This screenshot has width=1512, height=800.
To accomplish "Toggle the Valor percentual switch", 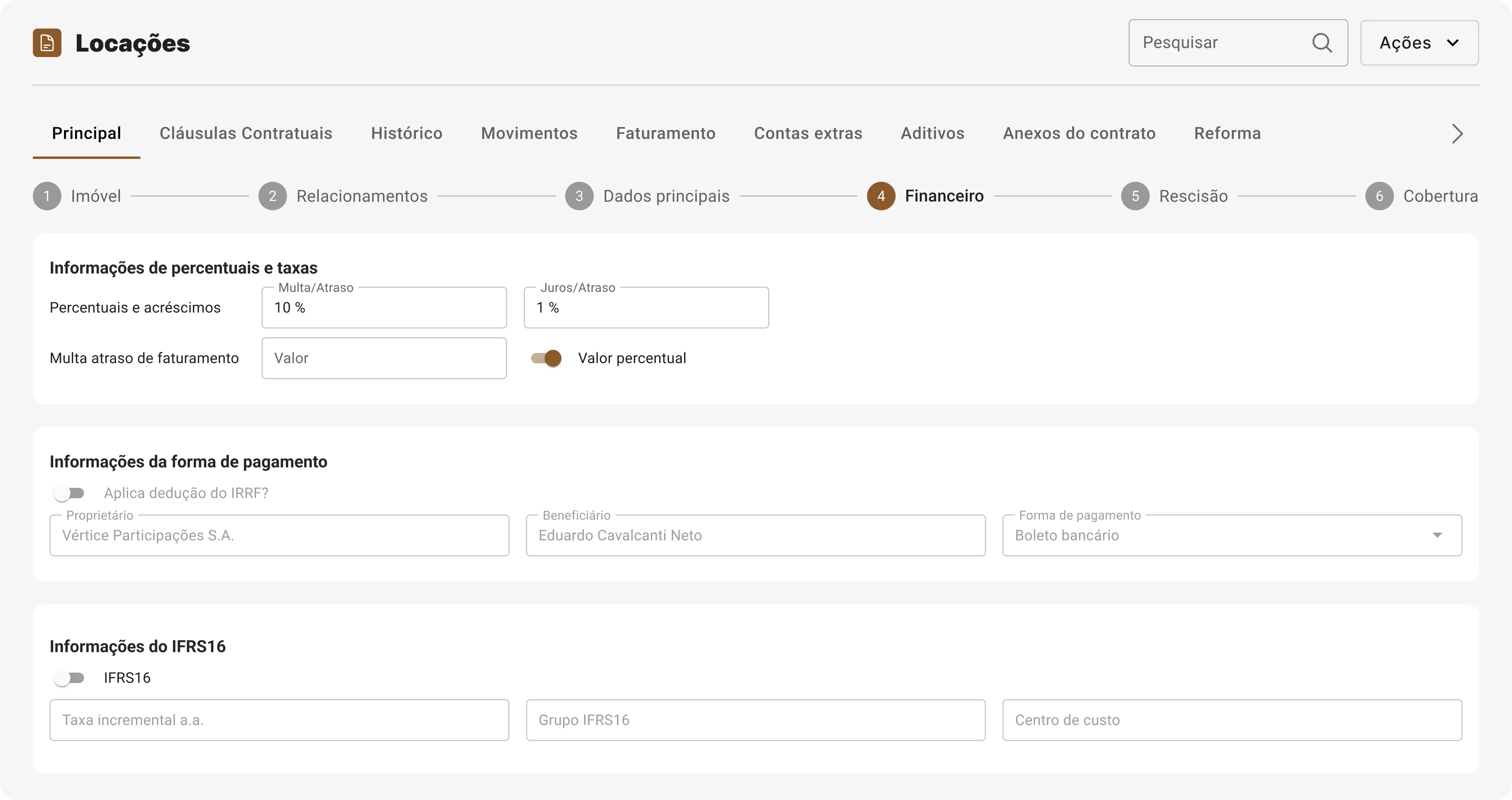I will point(546,358).
